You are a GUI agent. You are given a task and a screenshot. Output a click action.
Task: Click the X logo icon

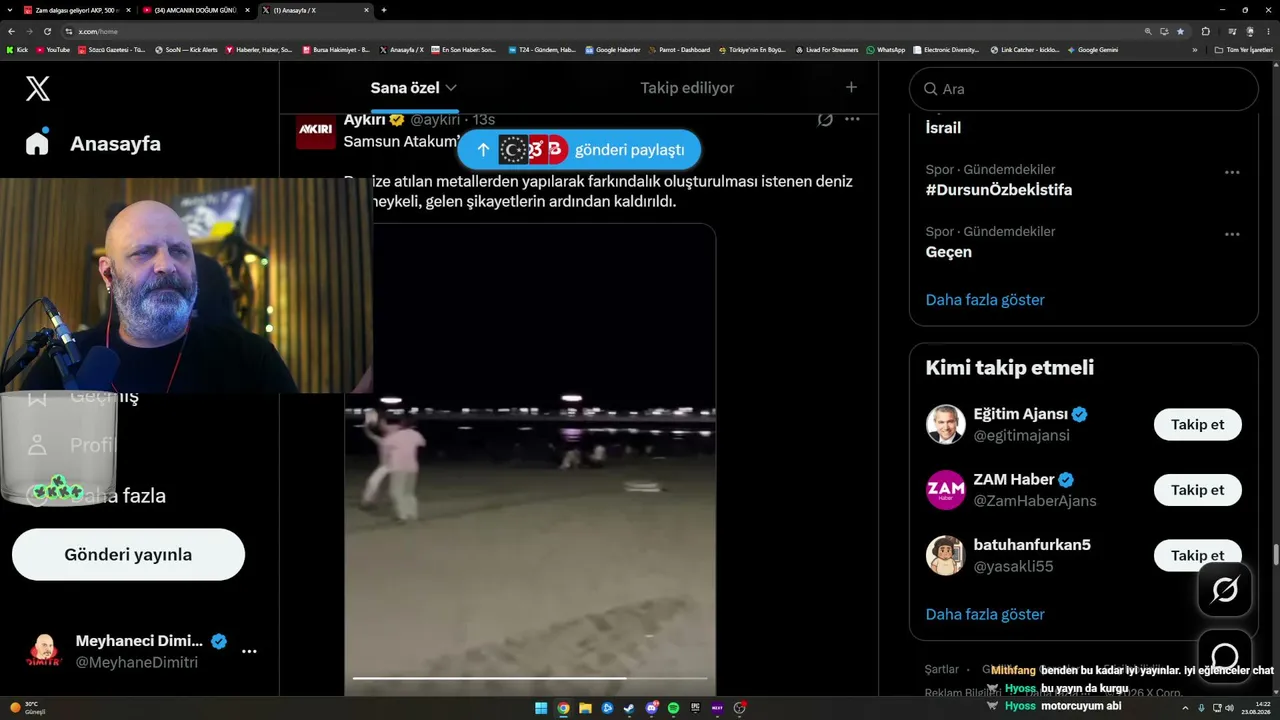click(38, 88)
